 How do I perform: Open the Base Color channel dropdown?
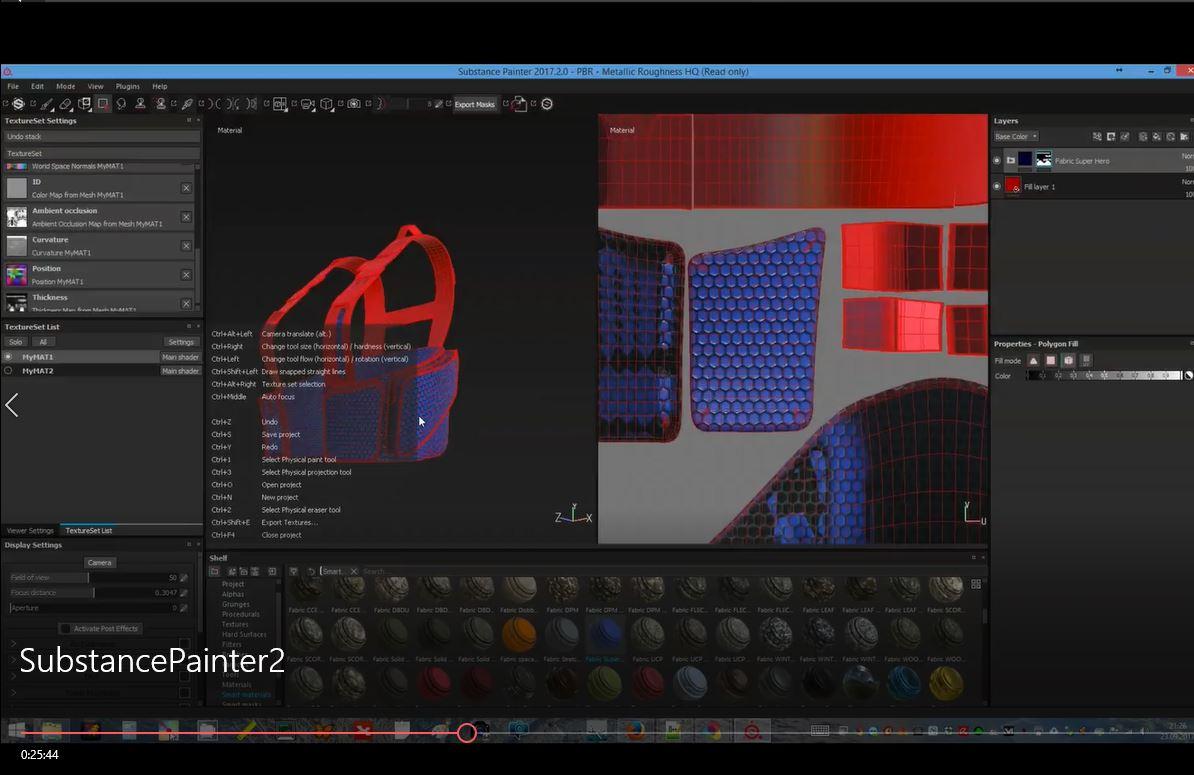pos(1016,137)
